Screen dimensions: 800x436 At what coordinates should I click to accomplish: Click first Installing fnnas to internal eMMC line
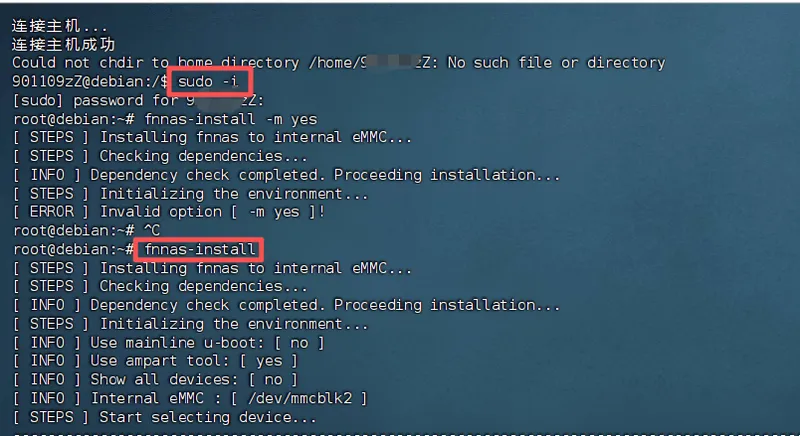[x=212, y=137]
